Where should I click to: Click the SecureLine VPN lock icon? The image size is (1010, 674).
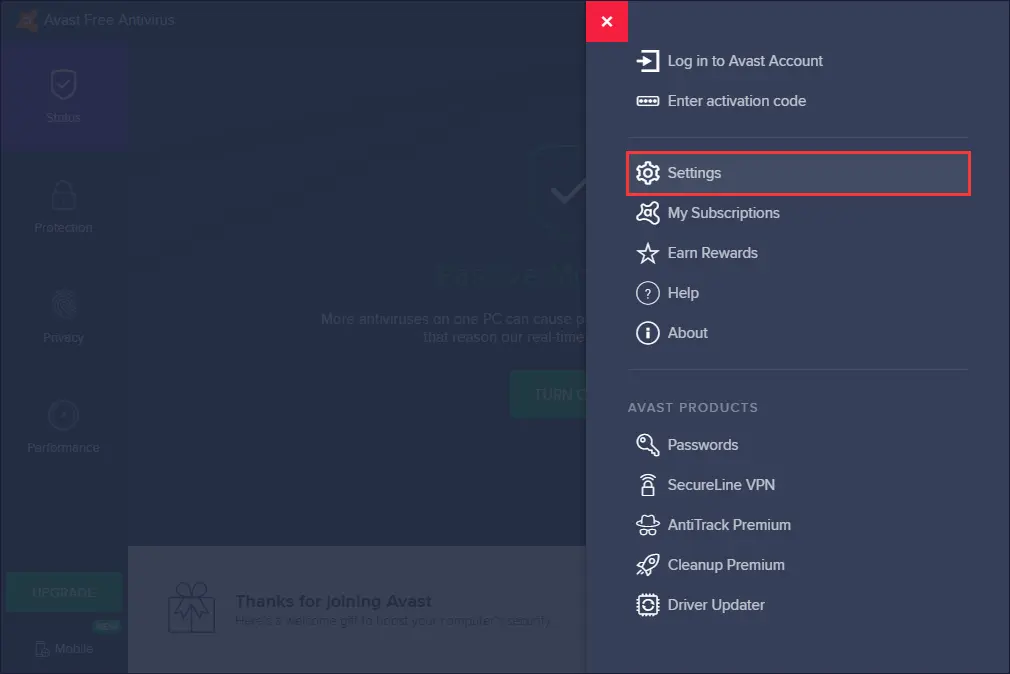[x=647, y=485]
